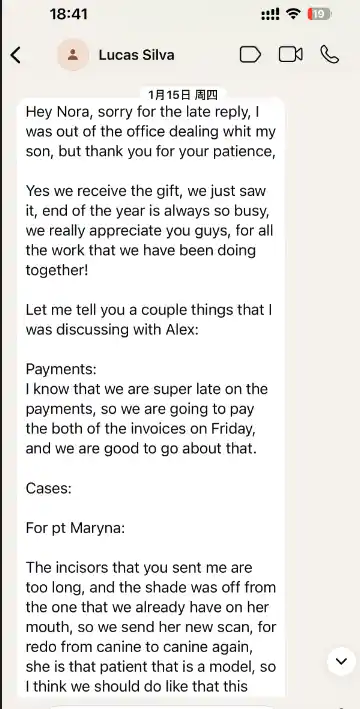Start a voice call via phone icon
This screenshot has height=709, width=360.
[x=329, y=55]
